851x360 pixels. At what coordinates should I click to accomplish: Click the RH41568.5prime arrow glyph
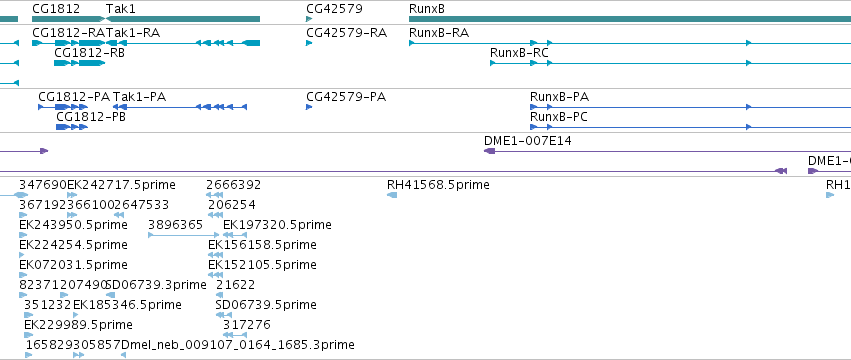(392, 195)
